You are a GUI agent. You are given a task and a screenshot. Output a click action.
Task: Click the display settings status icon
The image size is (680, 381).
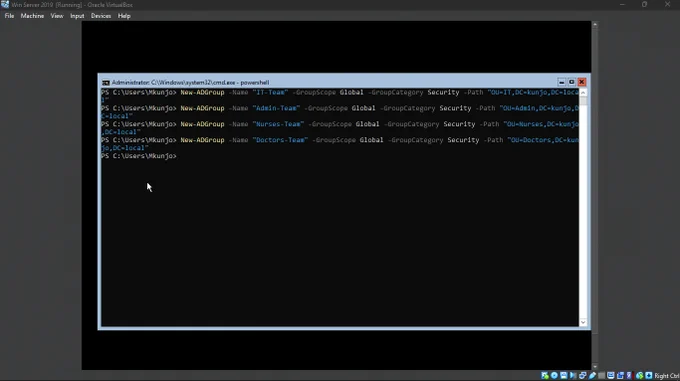pyautogui.click(x=611, y=376)
